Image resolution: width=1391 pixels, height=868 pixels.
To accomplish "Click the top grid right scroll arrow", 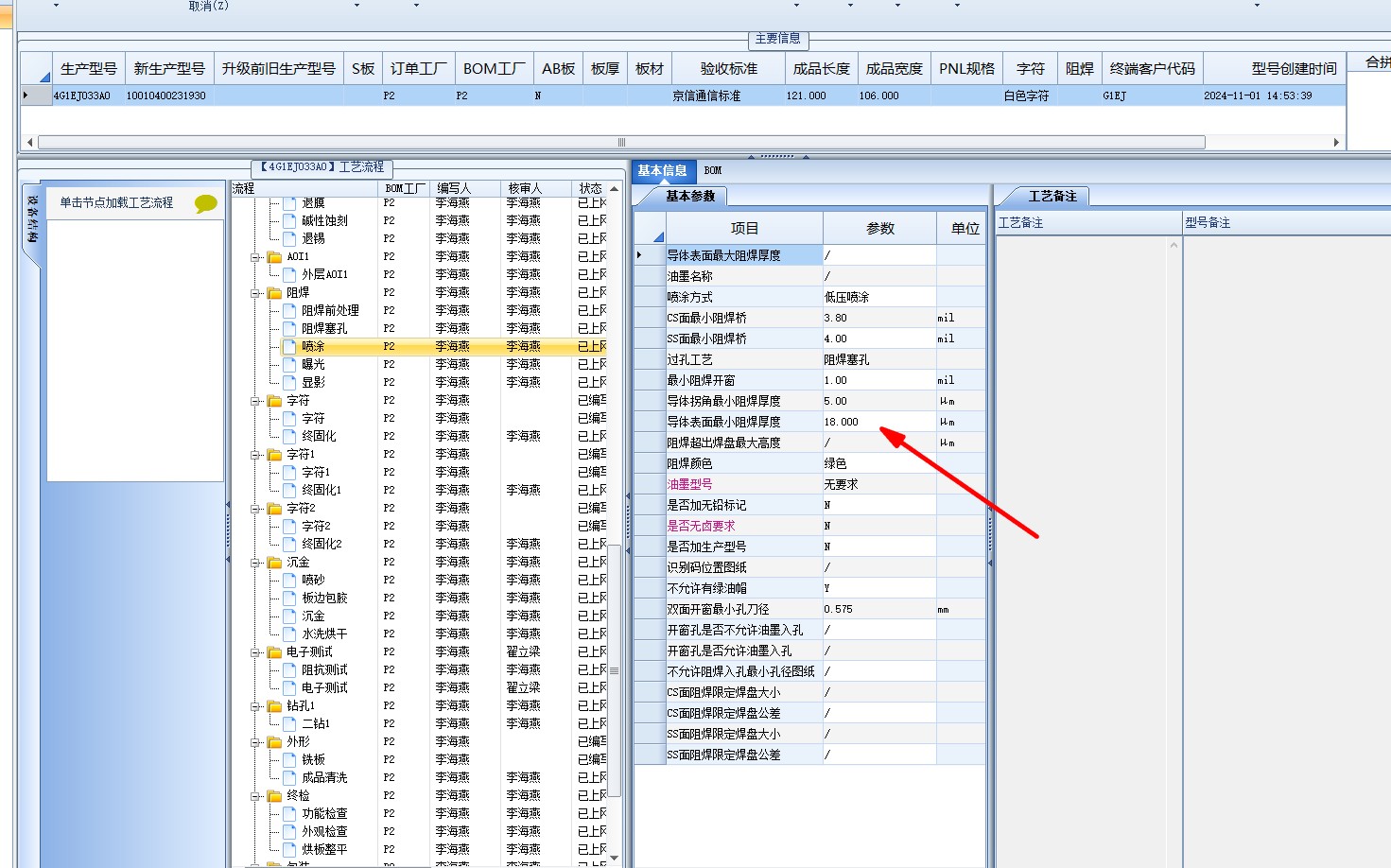I will pyautogui.click(x=1336, y=143).
